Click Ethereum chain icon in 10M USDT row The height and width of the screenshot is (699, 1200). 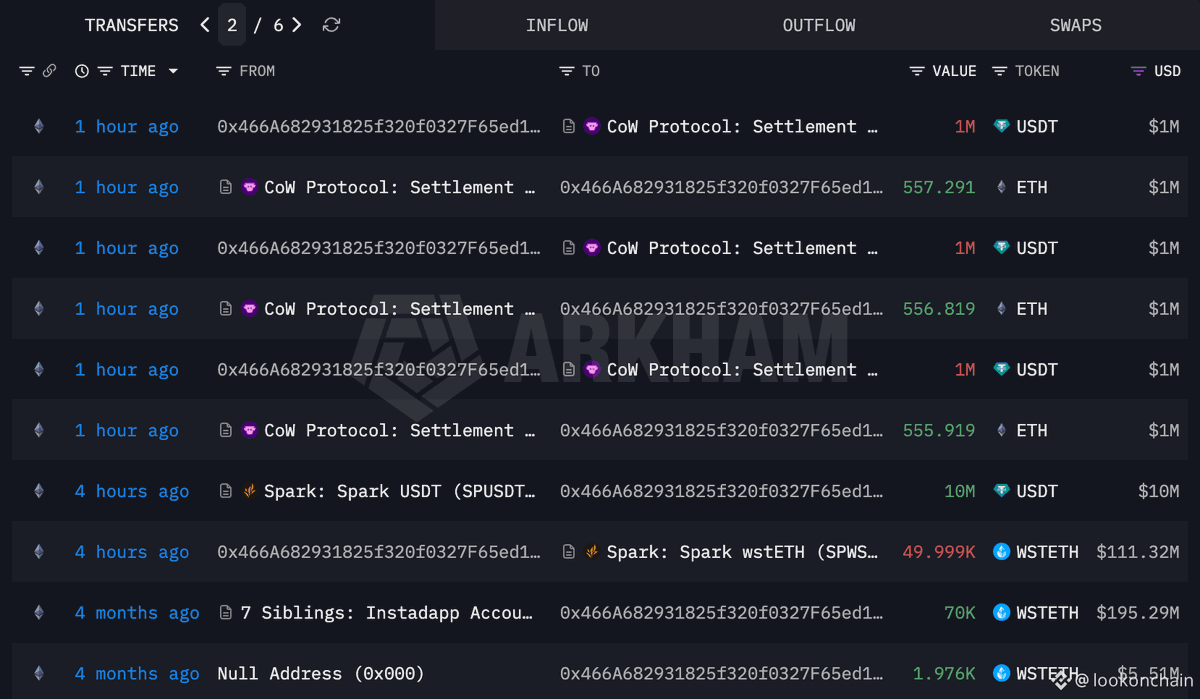tap(39, 492)
